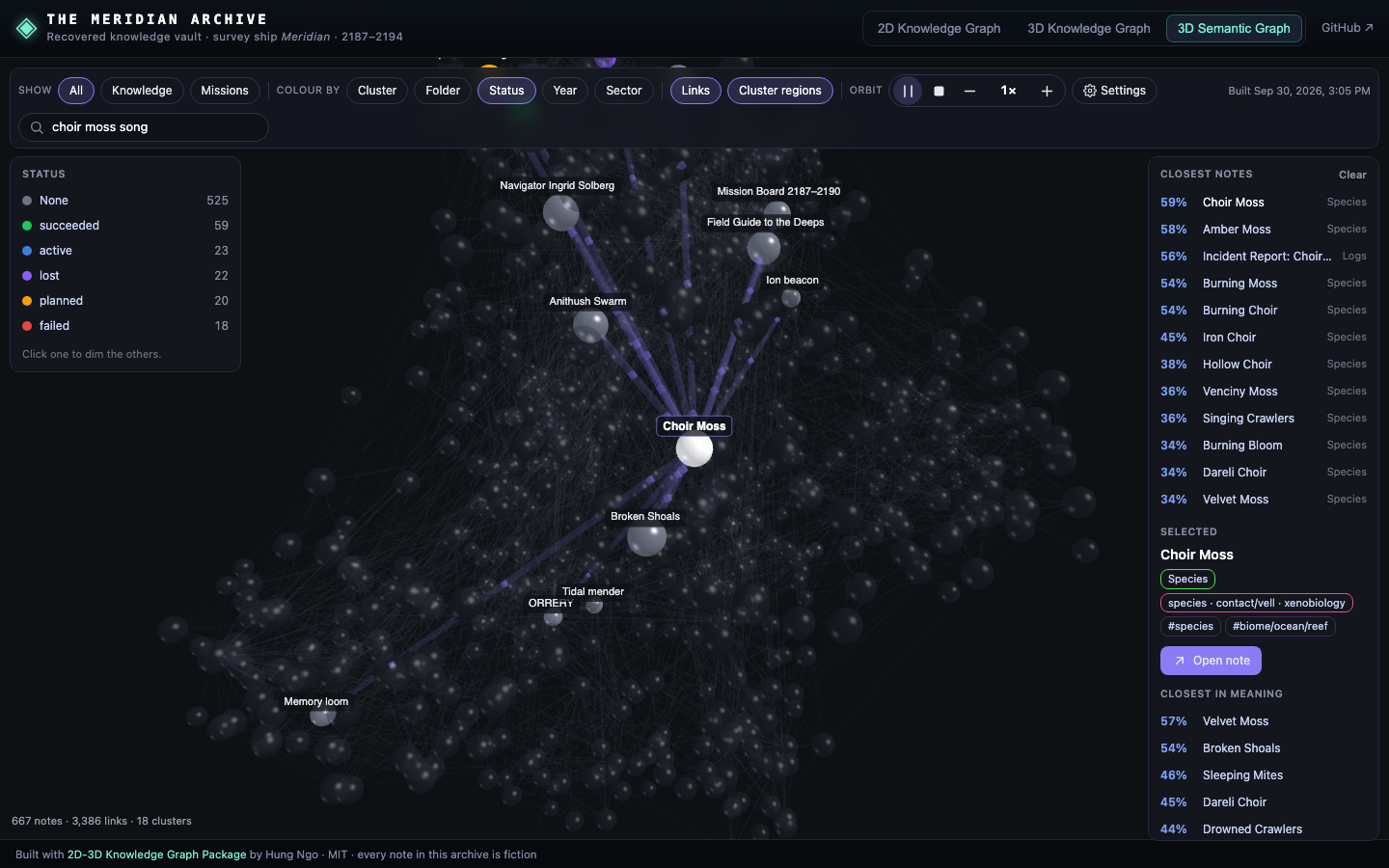Select the Memory loom node
This screenshot has width=1389, height=868.
(x=322, y=715)
